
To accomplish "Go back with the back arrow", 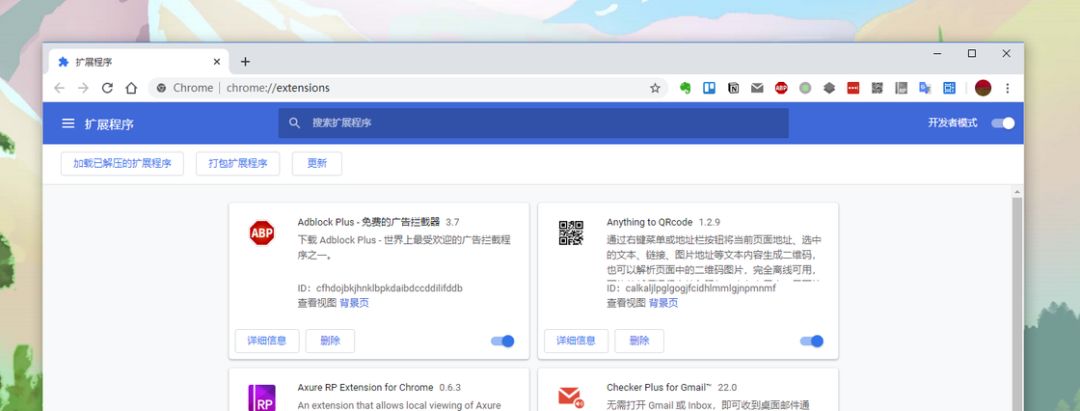I will (x=59, y=88).
